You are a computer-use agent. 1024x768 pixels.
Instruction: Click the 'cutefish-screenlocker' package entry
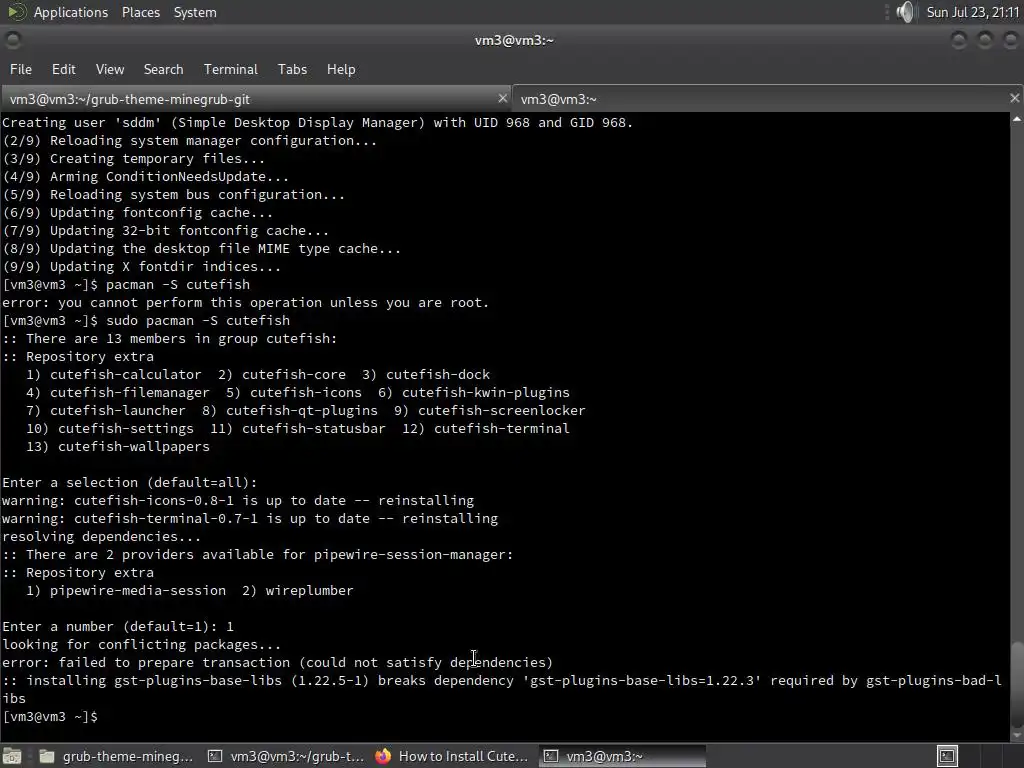click(x=502, y=411)
